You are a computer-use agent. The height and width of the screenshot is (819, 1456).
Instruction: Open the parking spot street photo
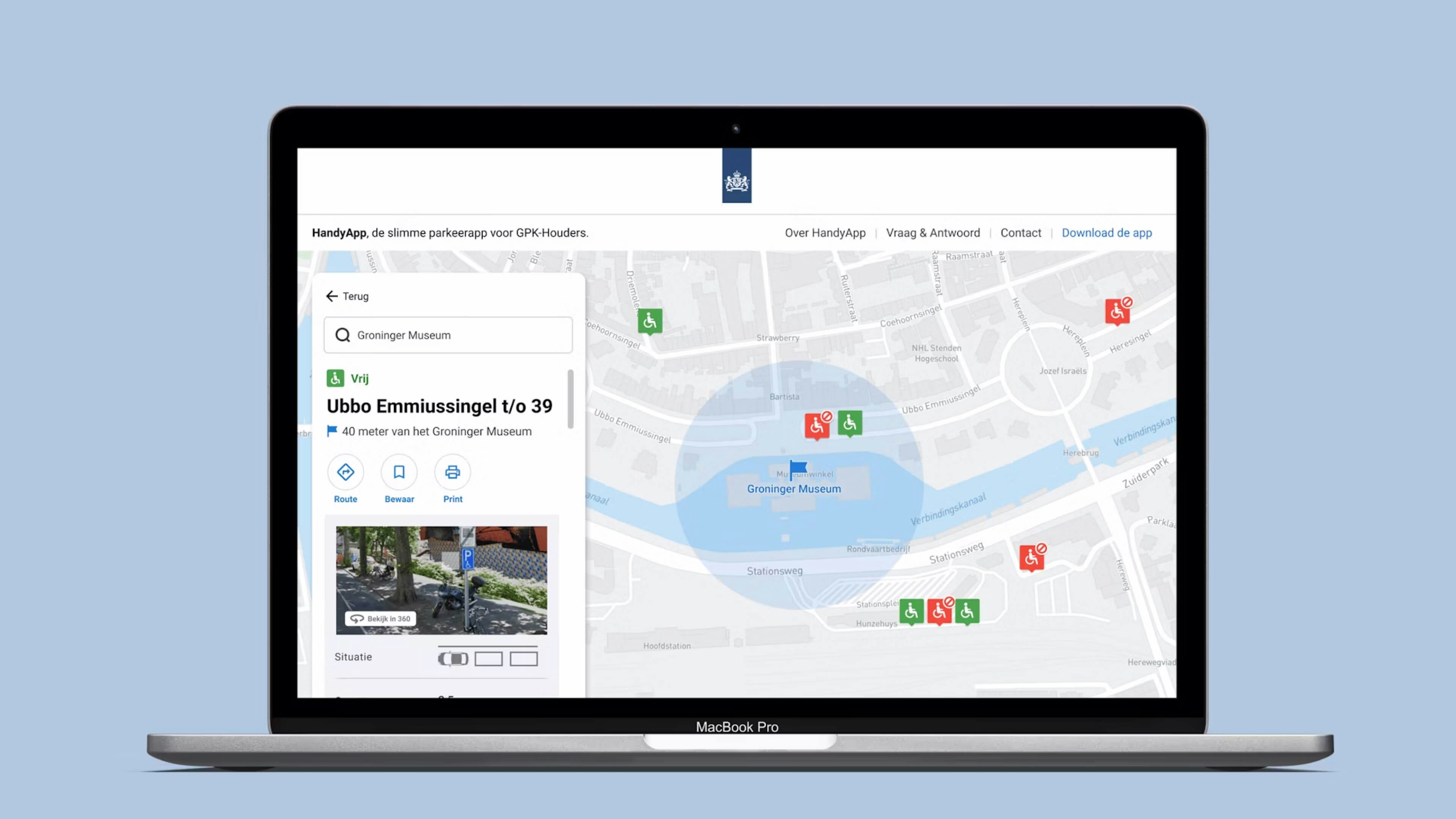click(441, 581)
